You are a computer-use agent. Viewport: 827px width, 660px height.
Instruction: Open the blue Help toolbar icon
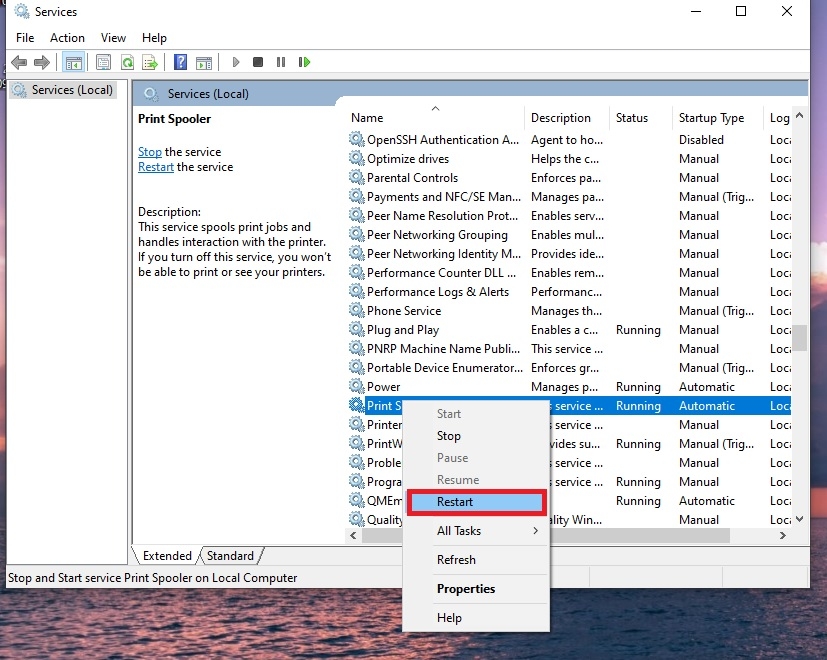[x=180, y=62]
